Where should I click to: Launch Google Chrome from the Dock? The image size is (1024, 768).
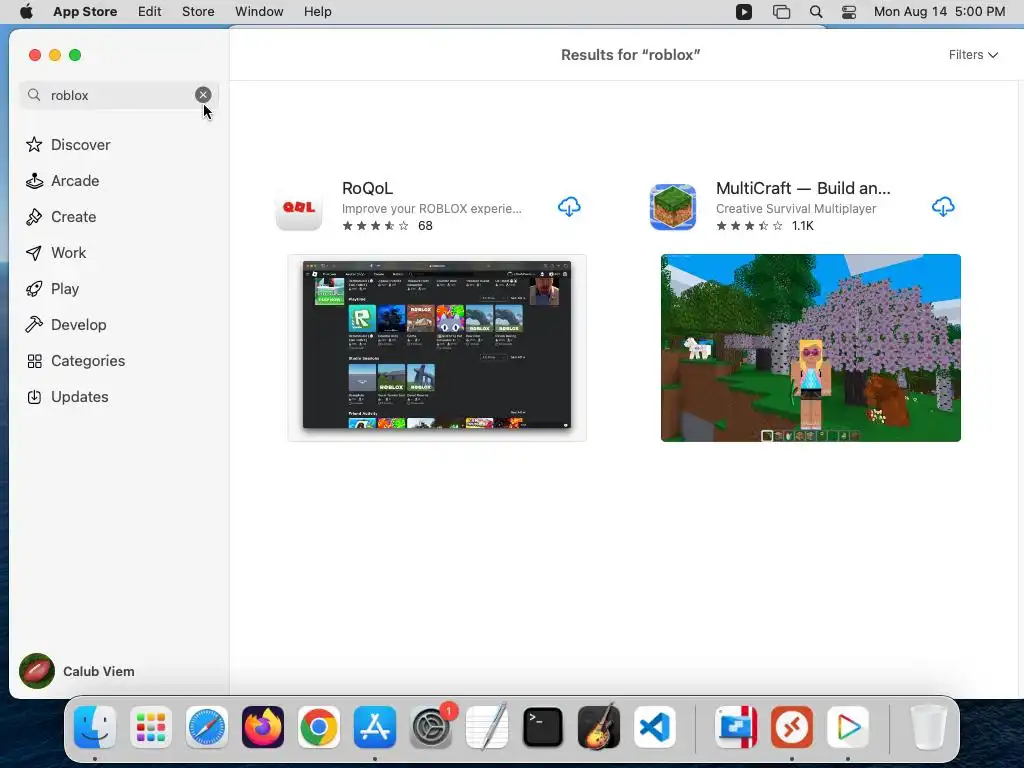click(x=319, y=727)
